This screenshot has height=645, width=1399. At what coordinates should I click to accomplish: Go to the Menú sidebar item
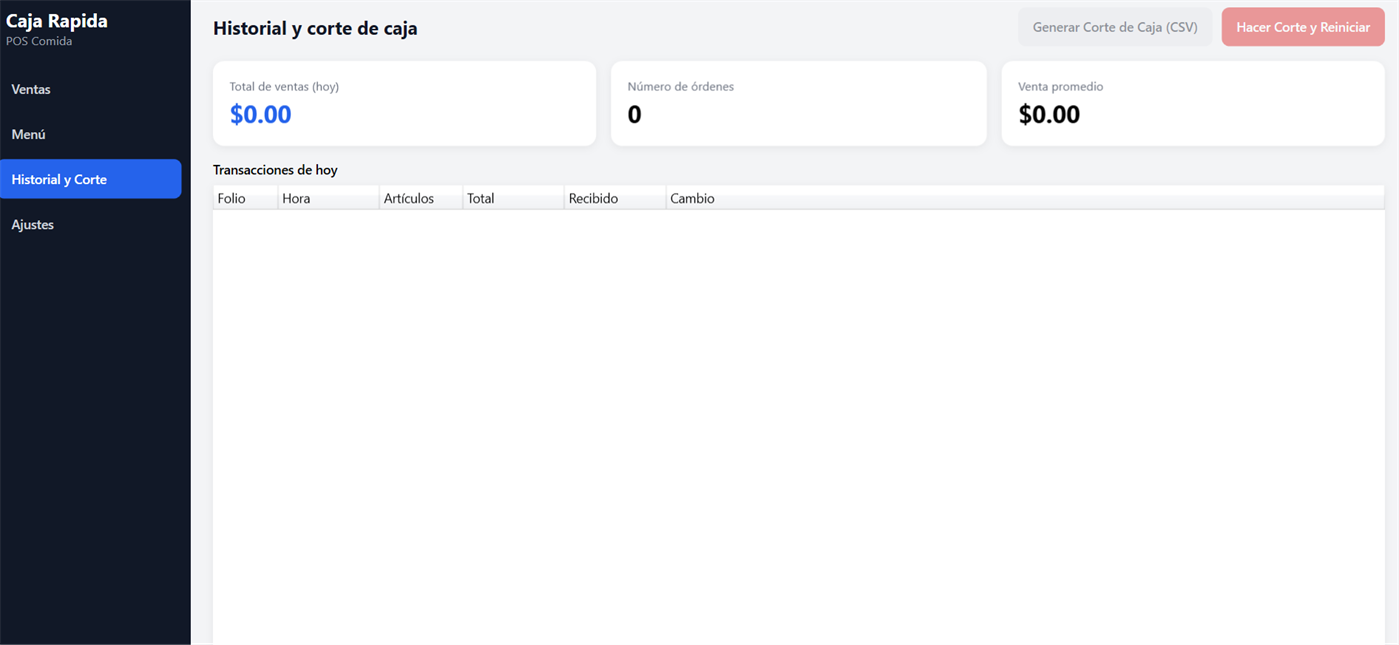pyautogui.click(x=90, y=134)
